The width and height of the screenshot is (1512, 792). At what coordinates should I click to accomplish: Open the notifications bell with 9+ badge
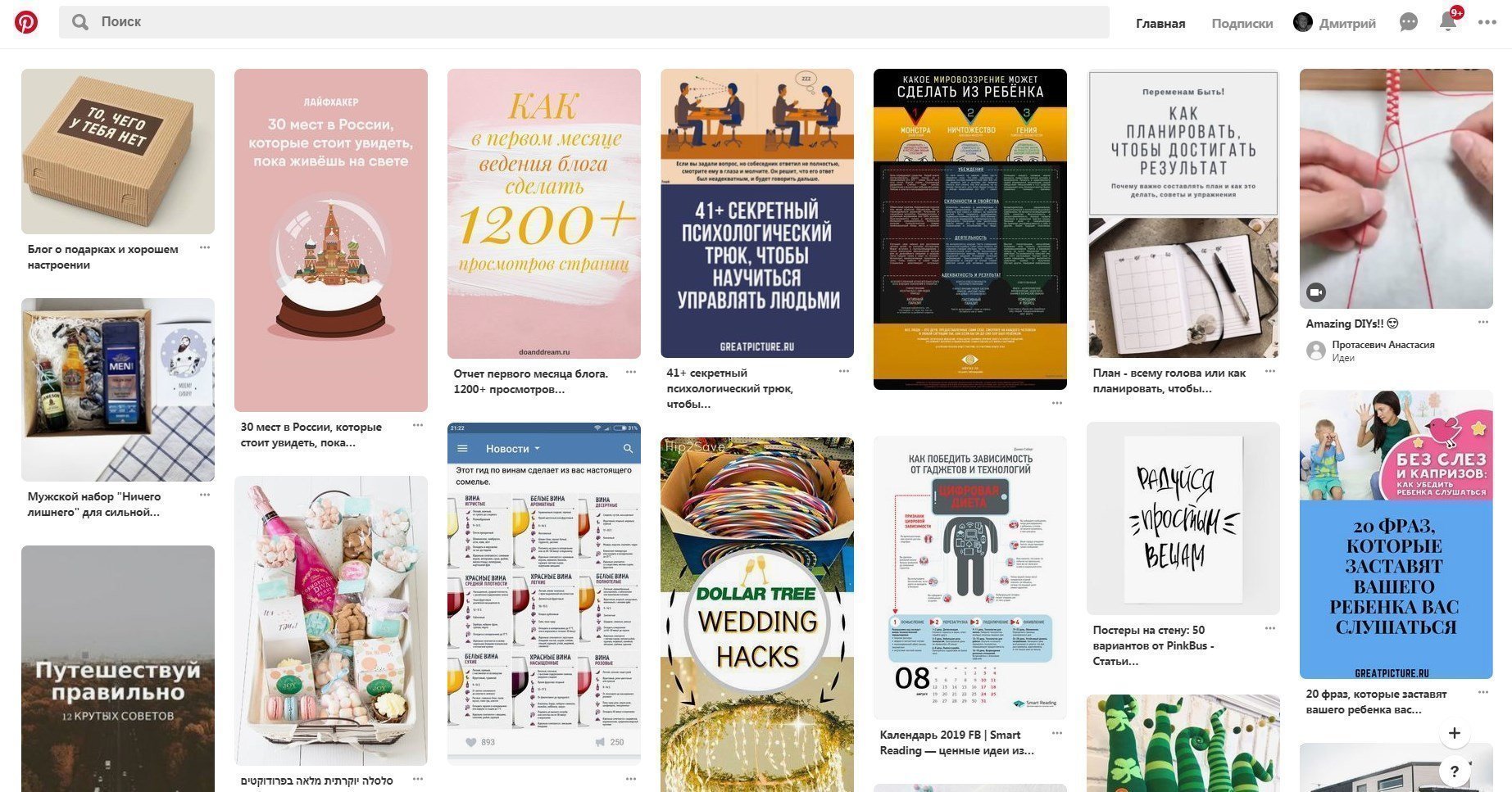(x=1449, y=21)
